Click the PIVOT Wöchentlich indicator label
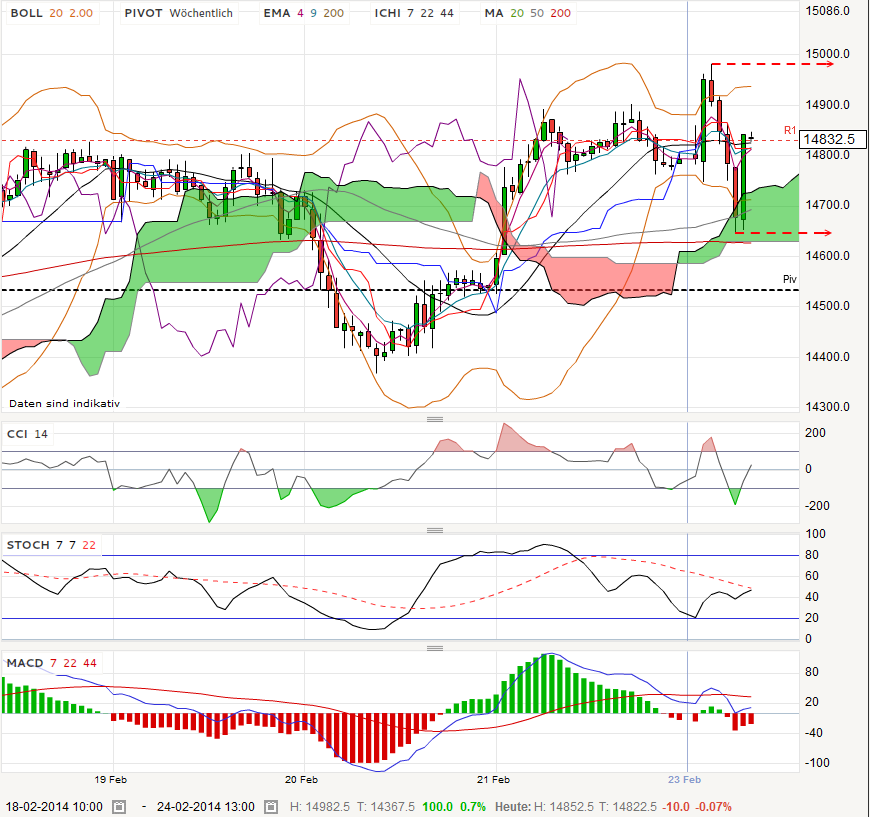The image size is (870, 817). point(179,13)
